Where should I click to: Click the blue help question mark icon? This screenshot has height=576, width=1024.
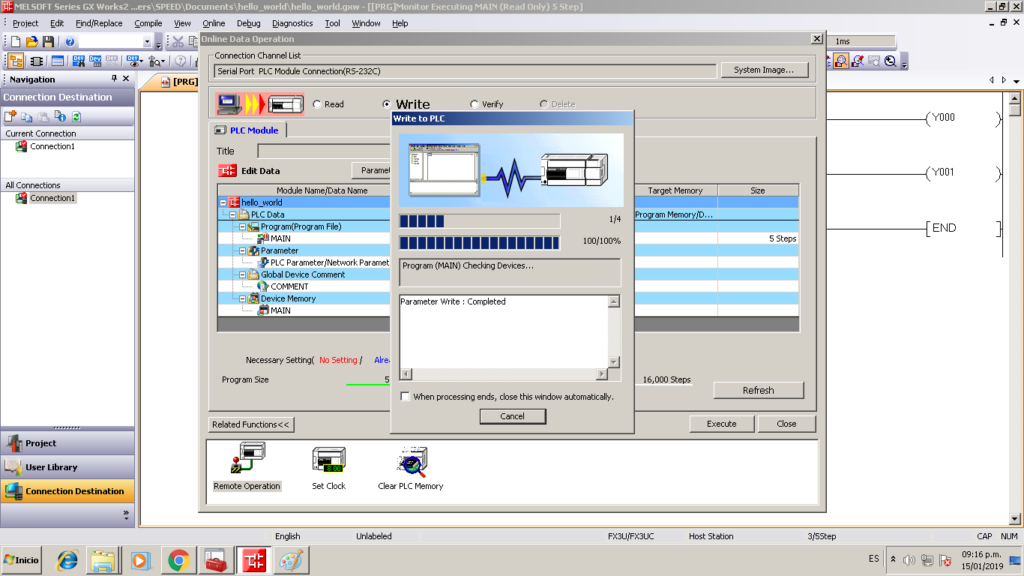click(70, 42)
